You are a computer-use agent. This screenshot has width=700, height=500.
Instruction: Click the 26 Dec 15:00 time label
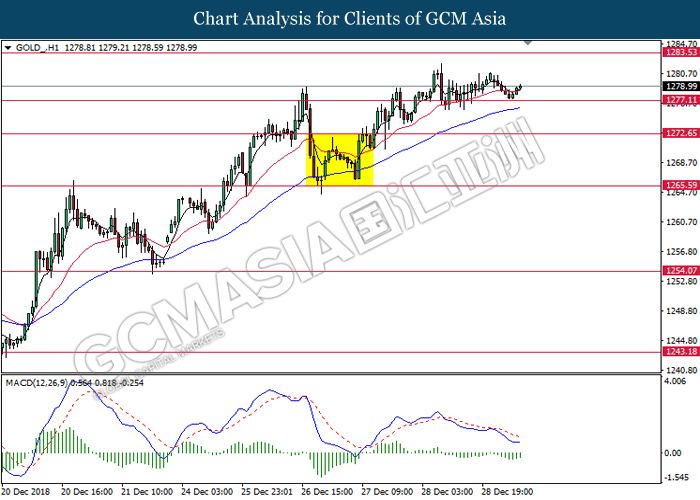point(327,492)
